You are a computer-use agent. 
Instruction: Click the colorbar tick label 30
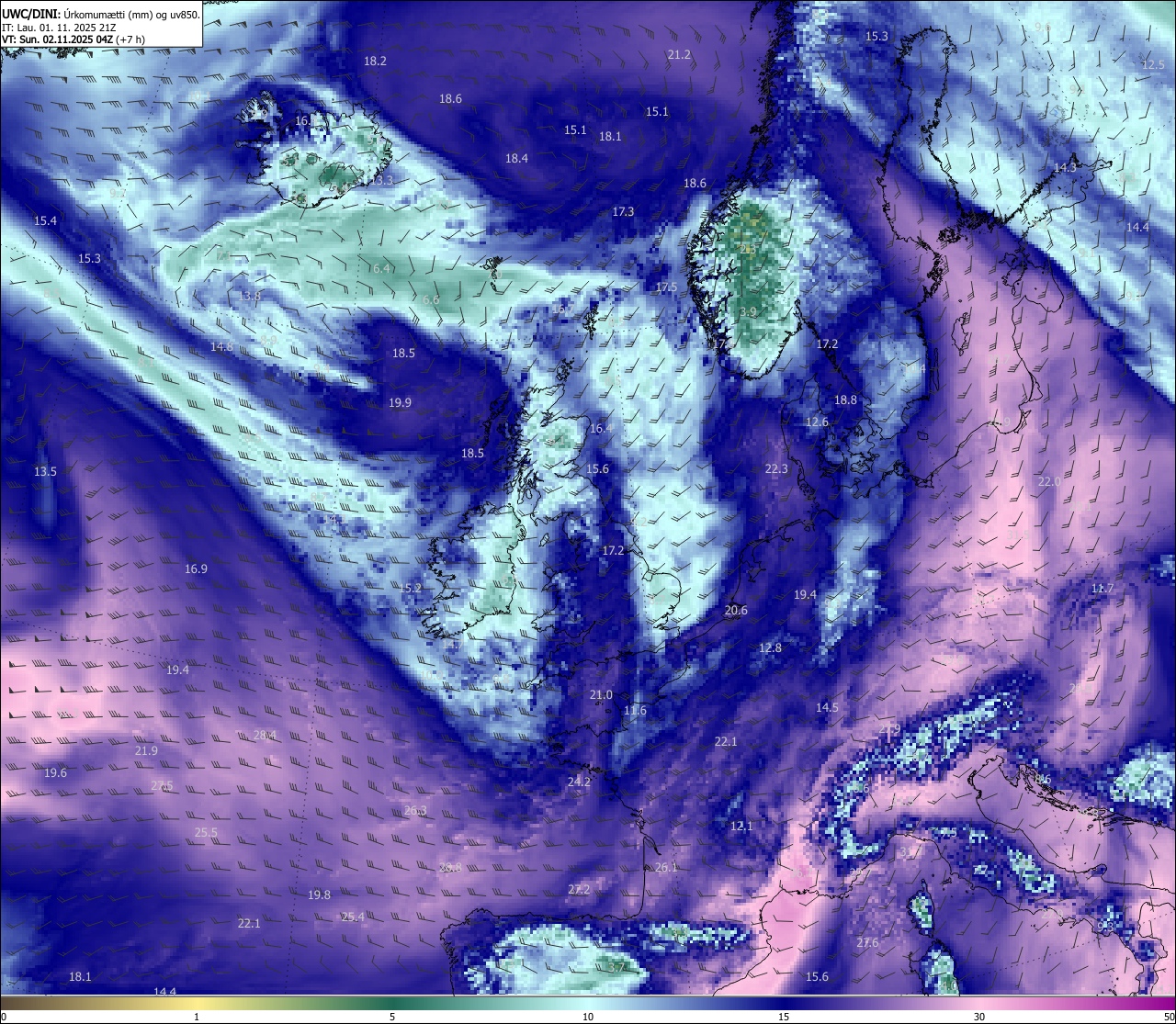tap(979, 1017)
